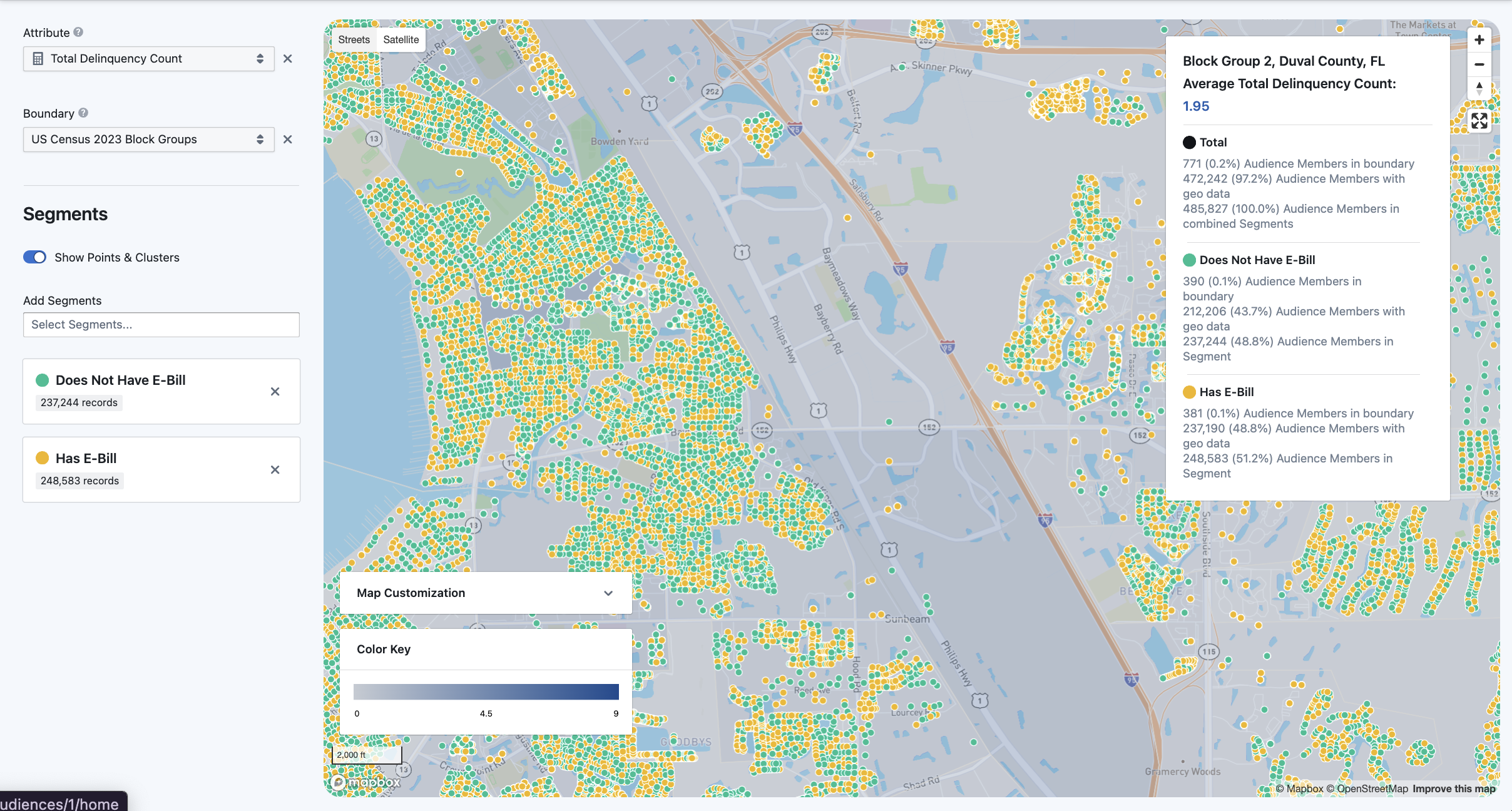
Task: Clear the Block Groups boundary selection
Action: (287, 140)
